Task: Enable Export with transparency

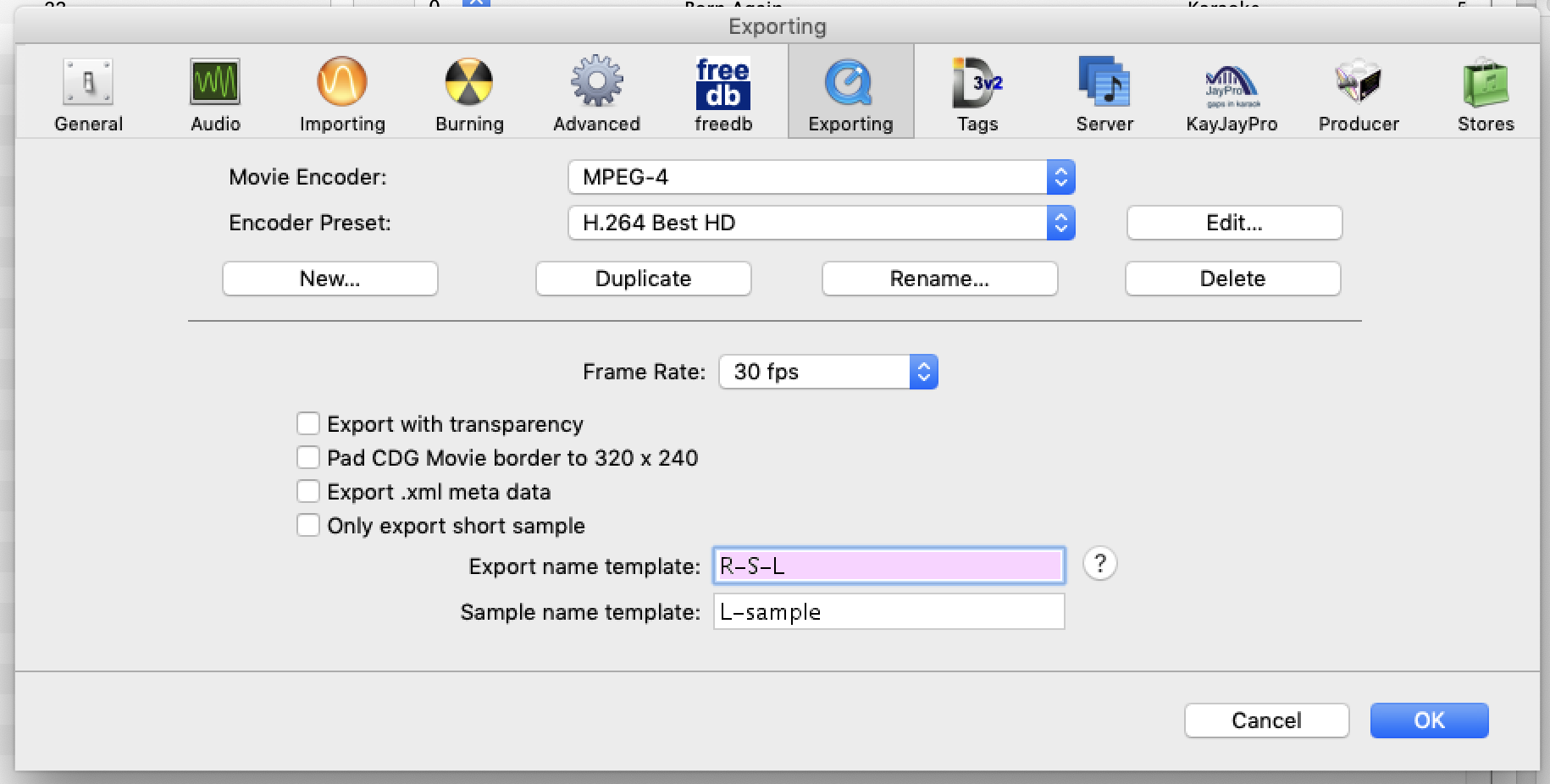Action: pos(308,424)
